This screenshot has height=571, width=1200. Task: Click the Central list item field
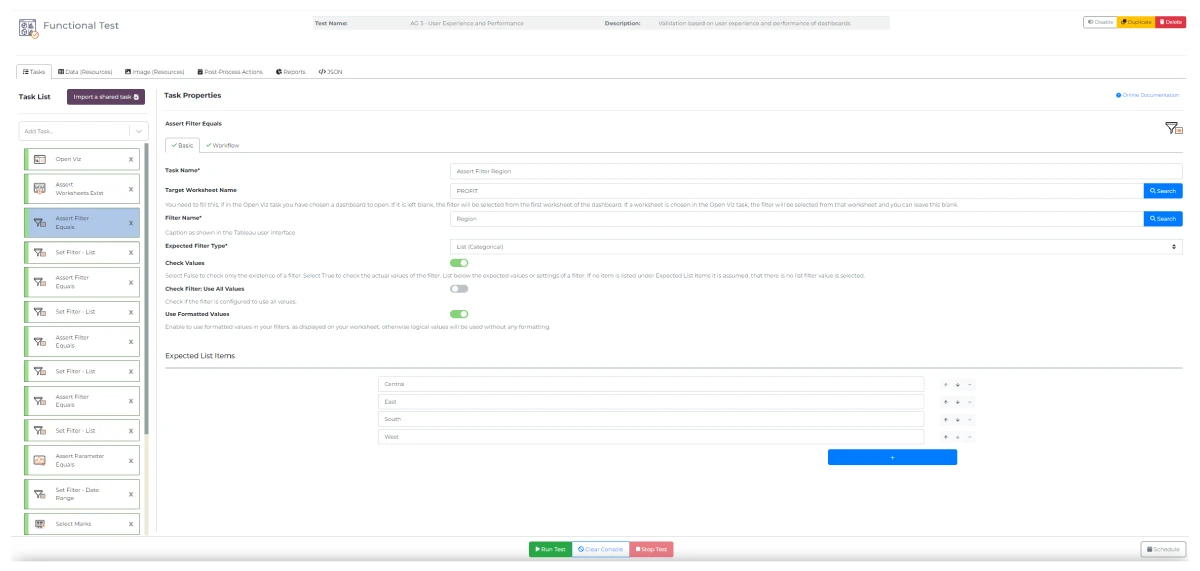pos(651,384)
